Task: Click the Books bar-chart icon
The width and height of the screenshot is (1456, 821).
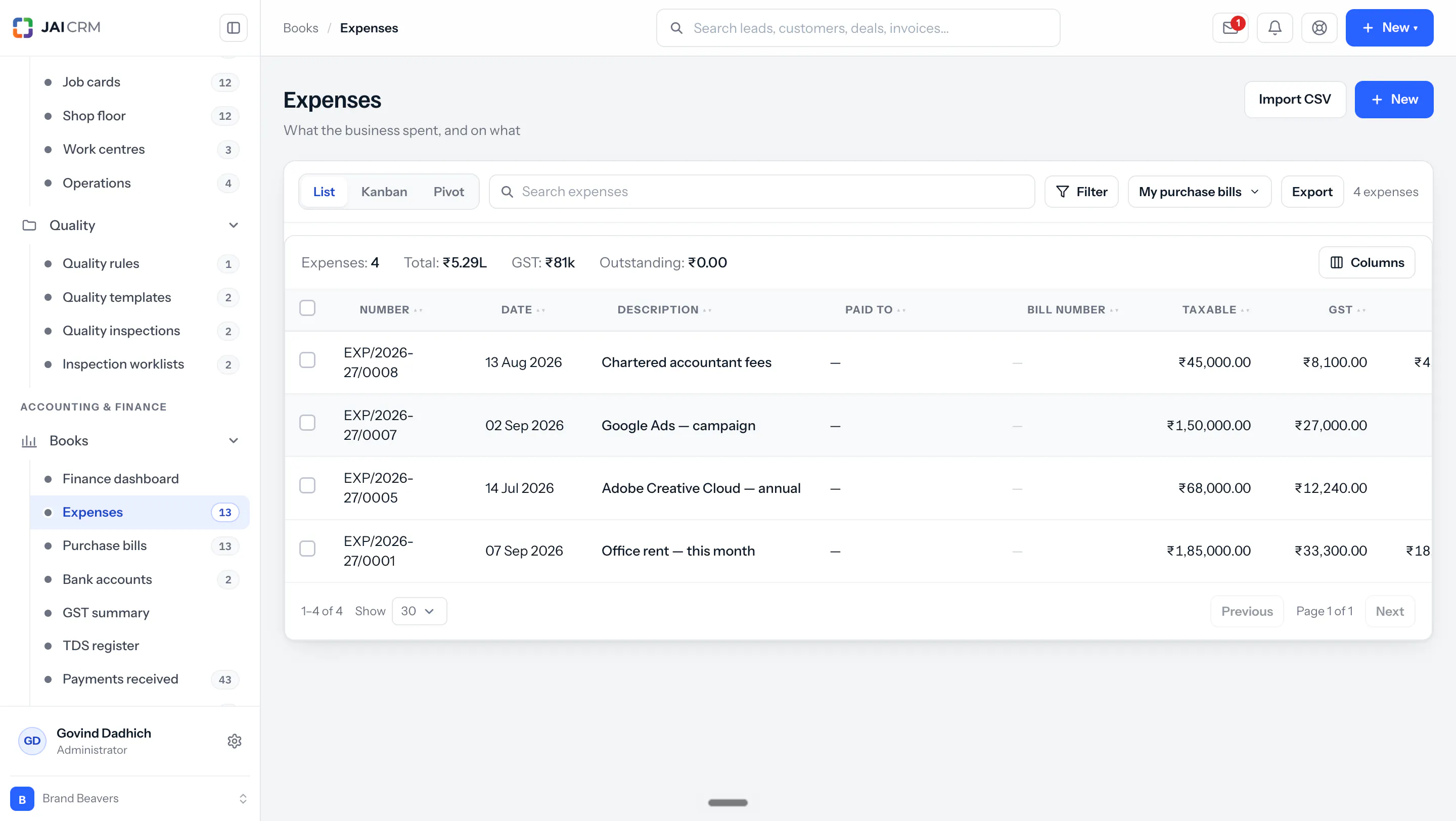Action: (x=29, y=441)
